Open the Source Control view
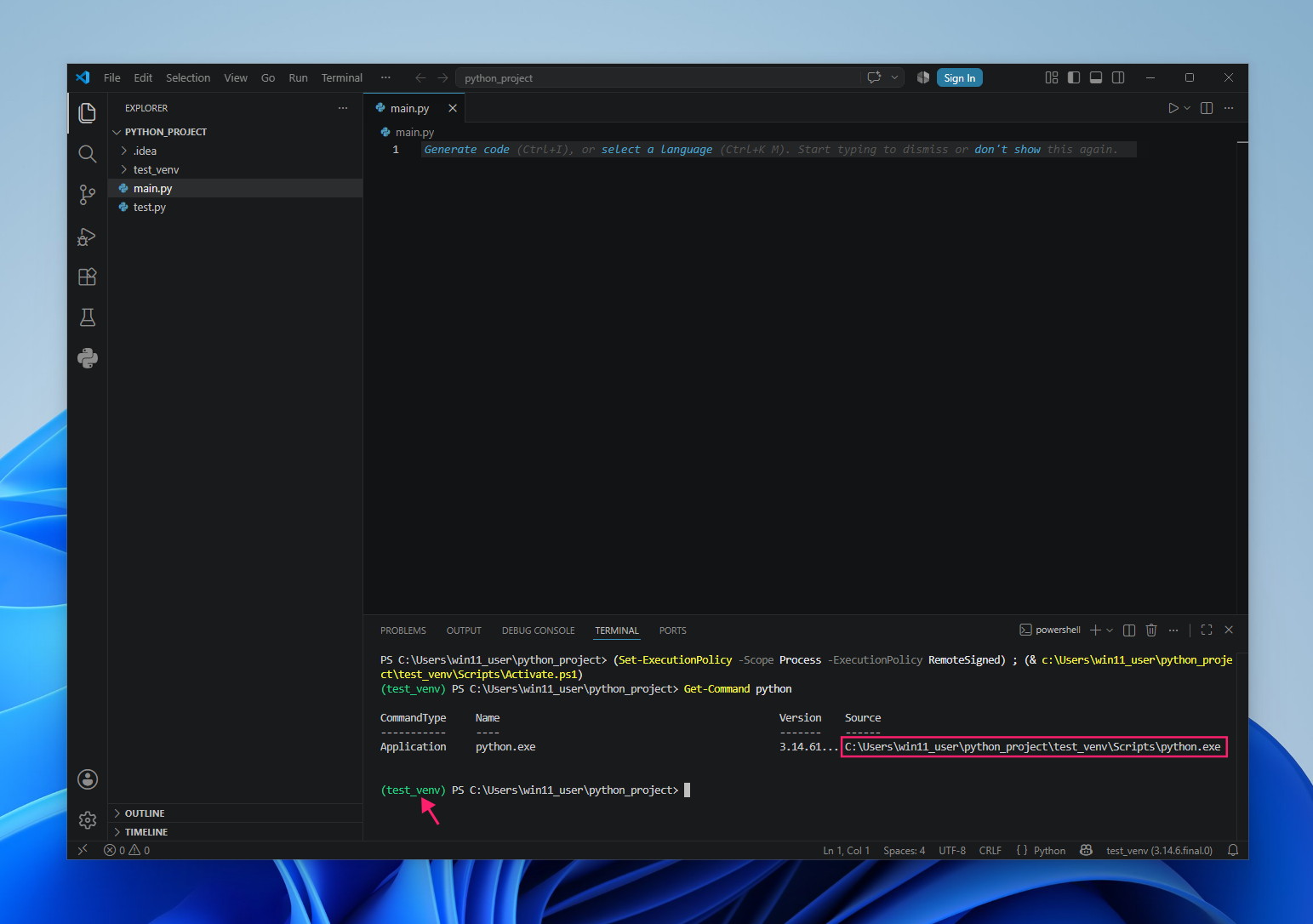The height and width of the screenshot is (924, 1313). (87, 195)
